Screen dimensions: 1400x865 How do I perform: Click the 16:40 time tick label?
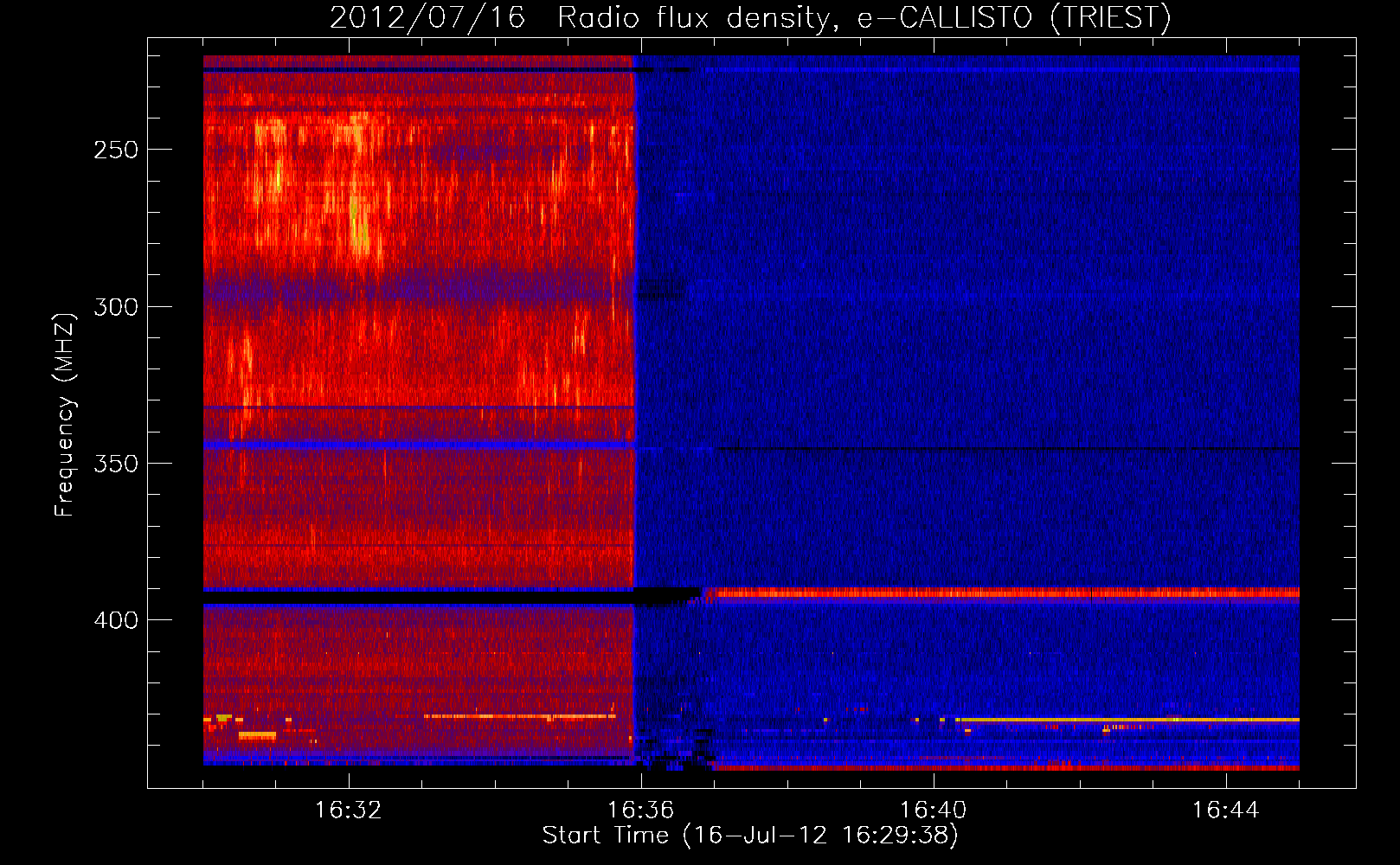click(933, 811)
